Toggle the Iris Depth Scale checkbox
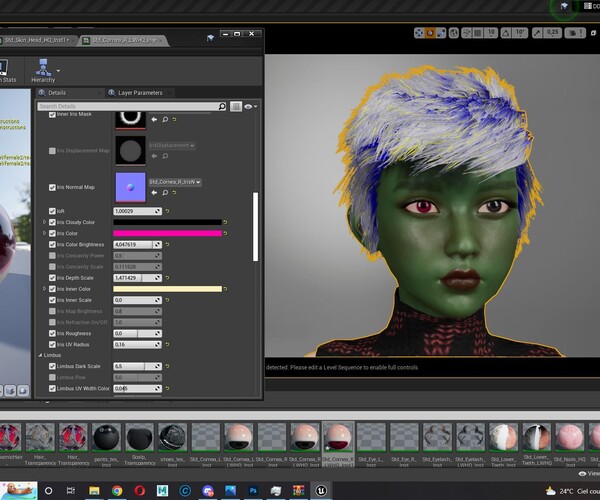Screen dimensions: 600x500 pos(52,278)
